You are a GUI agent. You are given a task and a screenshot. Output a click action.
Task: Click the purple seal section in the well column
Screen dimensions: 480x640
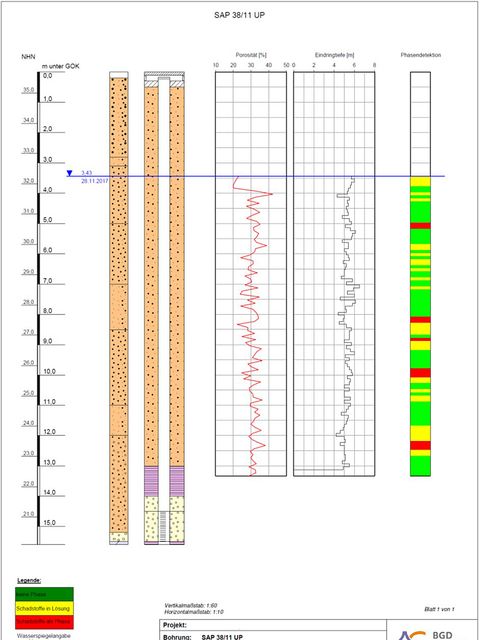coord(164,481)
